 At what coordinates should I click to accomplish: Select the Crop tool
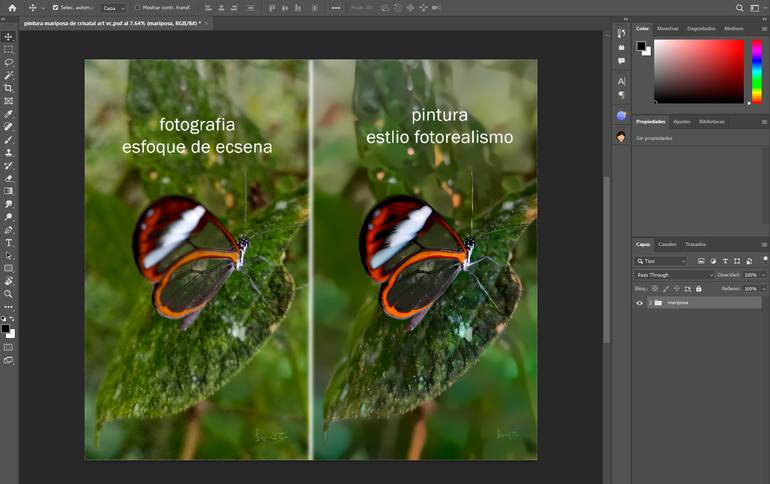(9, 88)
